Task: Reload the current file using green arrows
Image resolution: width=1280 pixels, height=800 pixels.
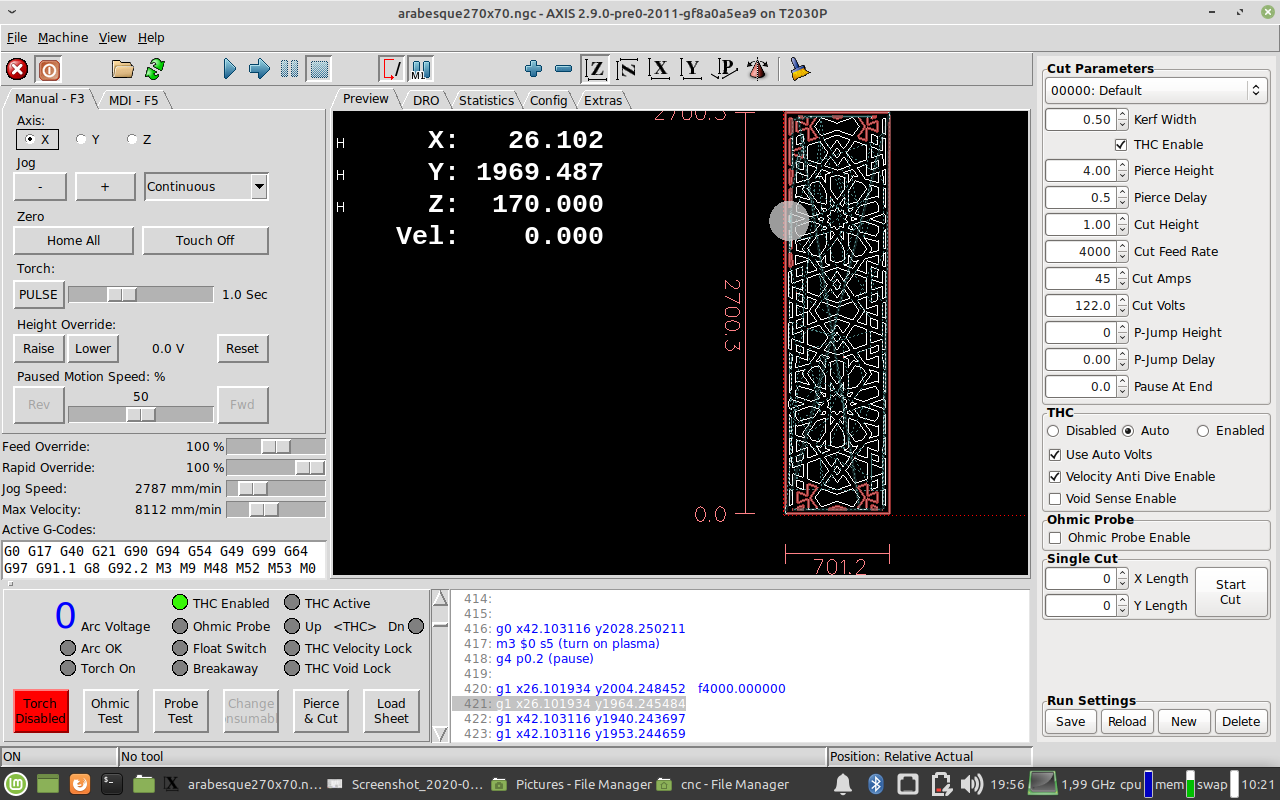Action: (x=155, y=69)
